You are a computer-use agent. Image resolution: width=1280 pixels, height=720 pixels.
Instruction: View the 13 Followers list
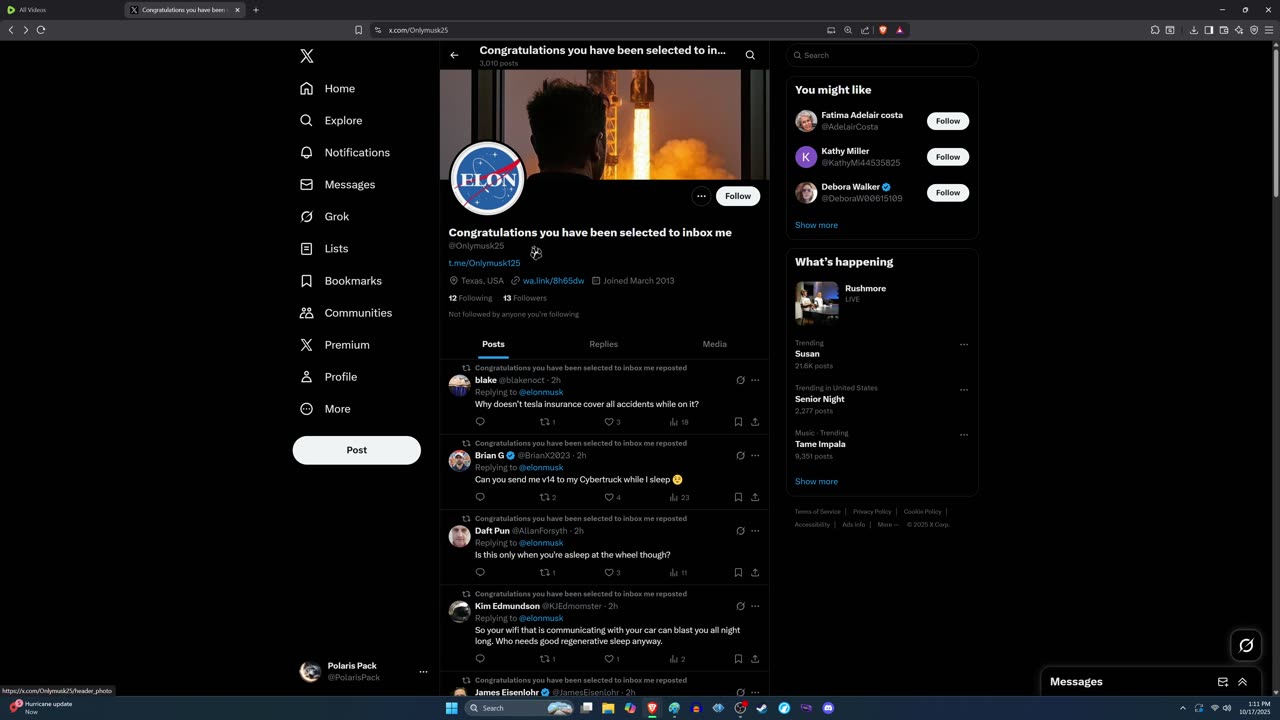[x=525, y=298]
